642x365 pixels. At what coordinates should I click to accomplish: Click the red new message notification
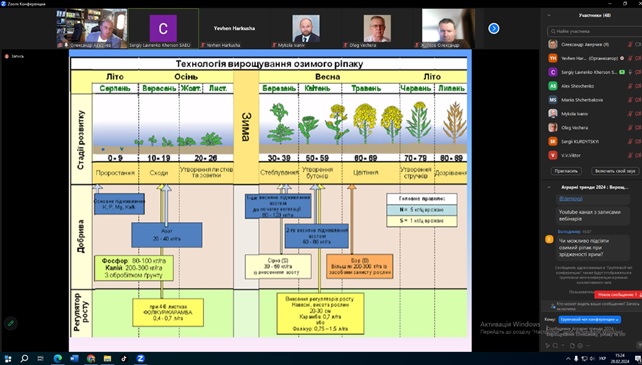tap(617, 295)
